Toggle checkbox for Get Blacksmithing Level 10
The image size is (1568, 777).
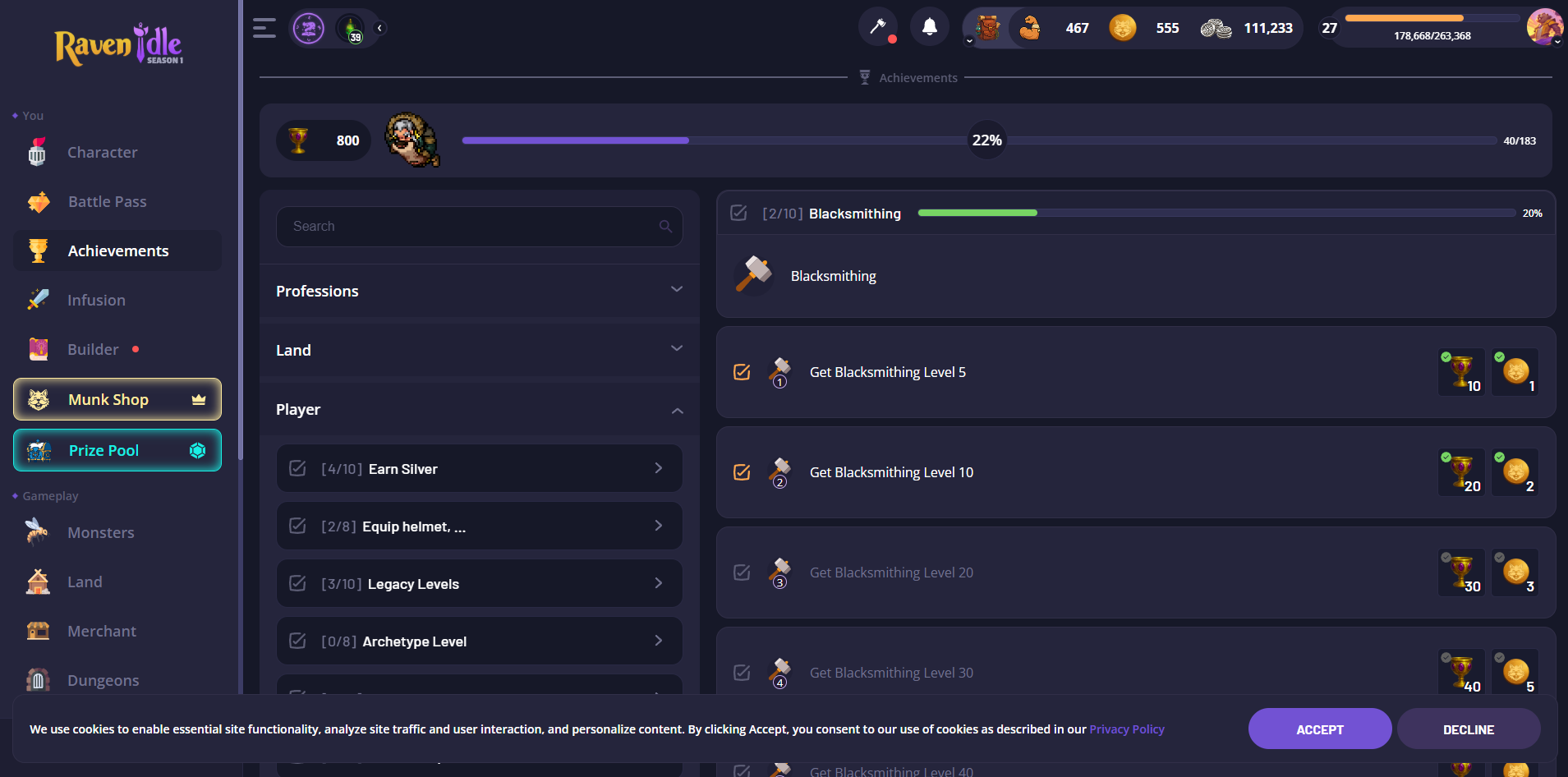point(742,472)
